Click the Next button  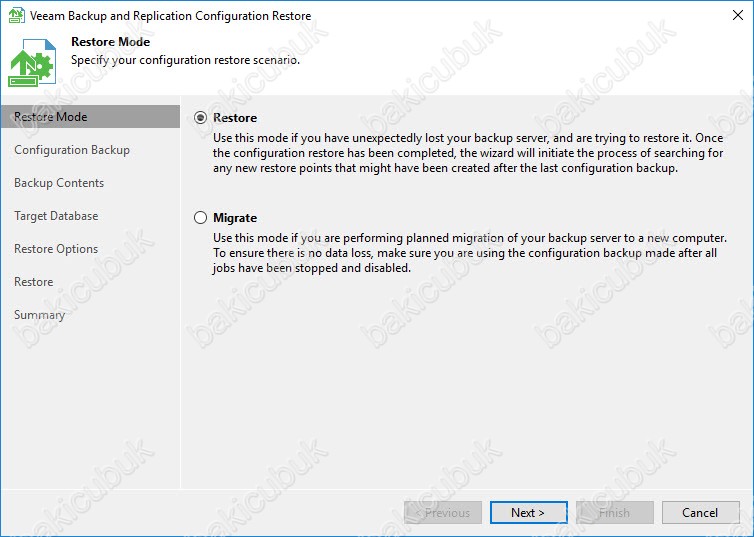[x=528, y=513]
